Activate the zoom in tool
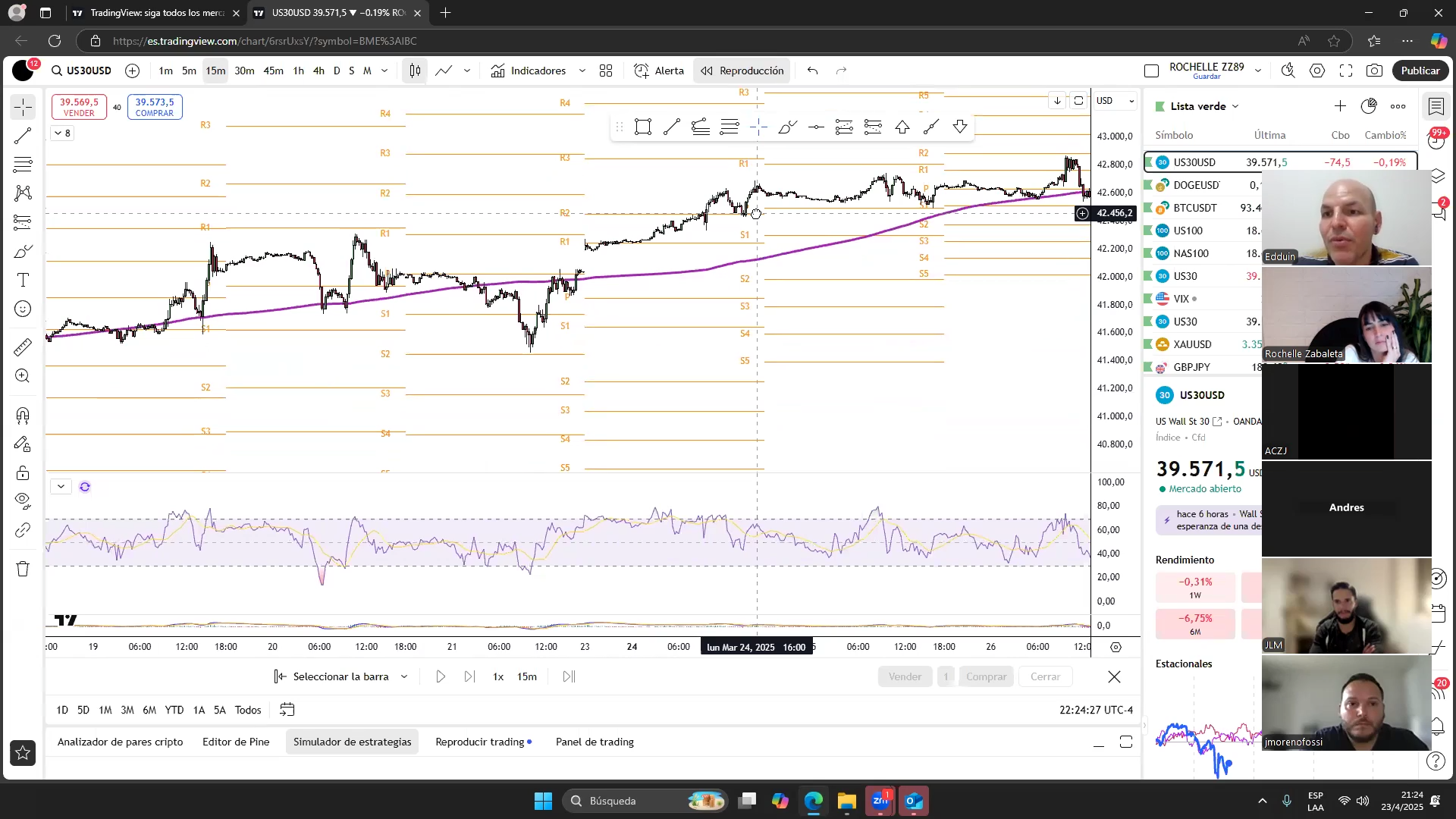 pyautogui.click(x=23, y=376)
